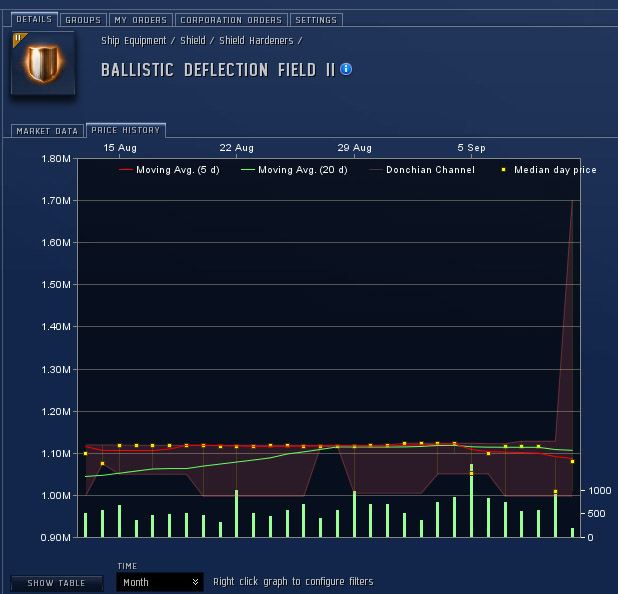
Task: Click the Shield breadcrumb link
Action: click(x=193, y=41)
